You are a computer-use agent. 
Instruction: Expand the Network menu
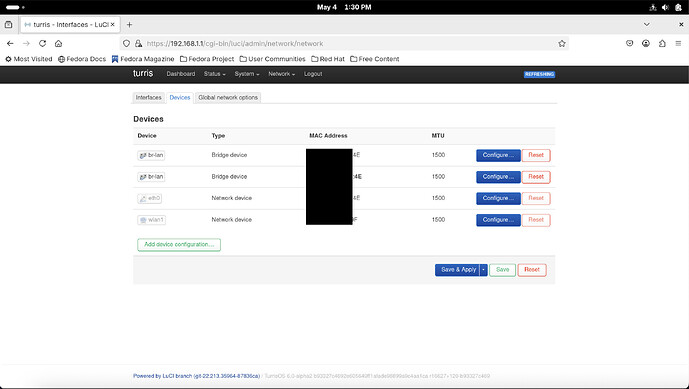(281, 74)
